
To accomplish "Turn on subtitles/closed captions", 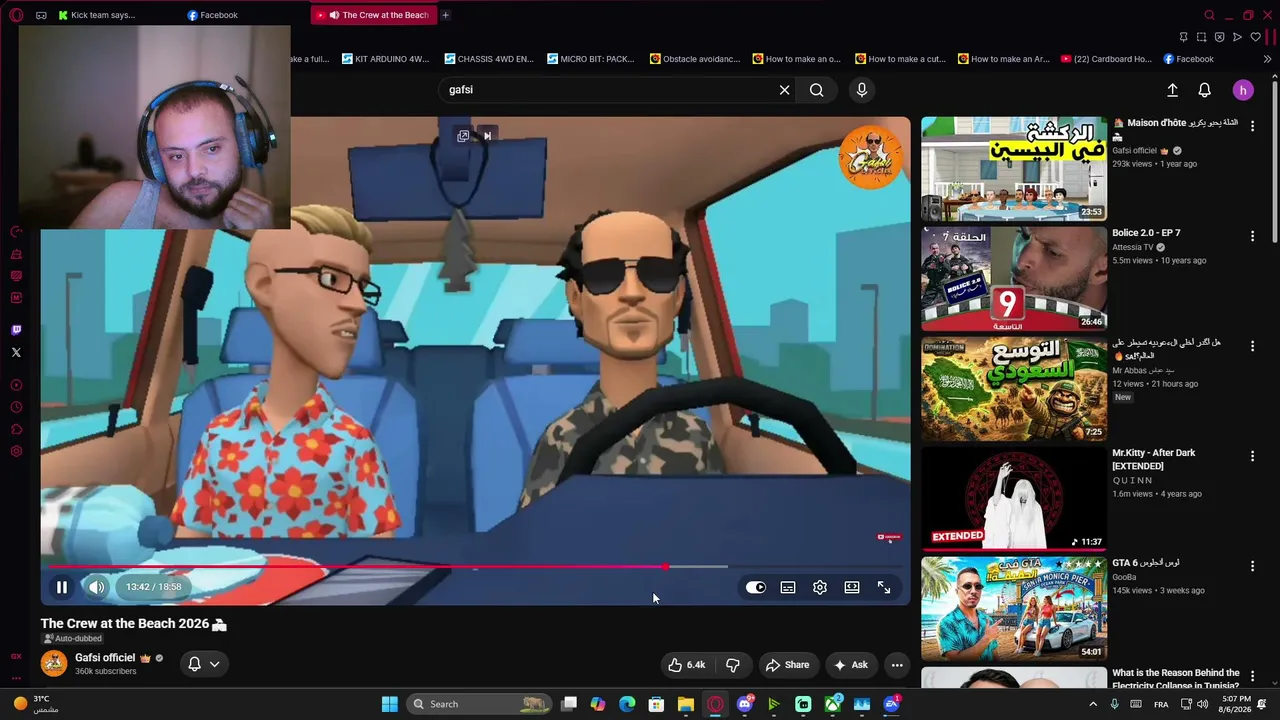I will [788, 587].
